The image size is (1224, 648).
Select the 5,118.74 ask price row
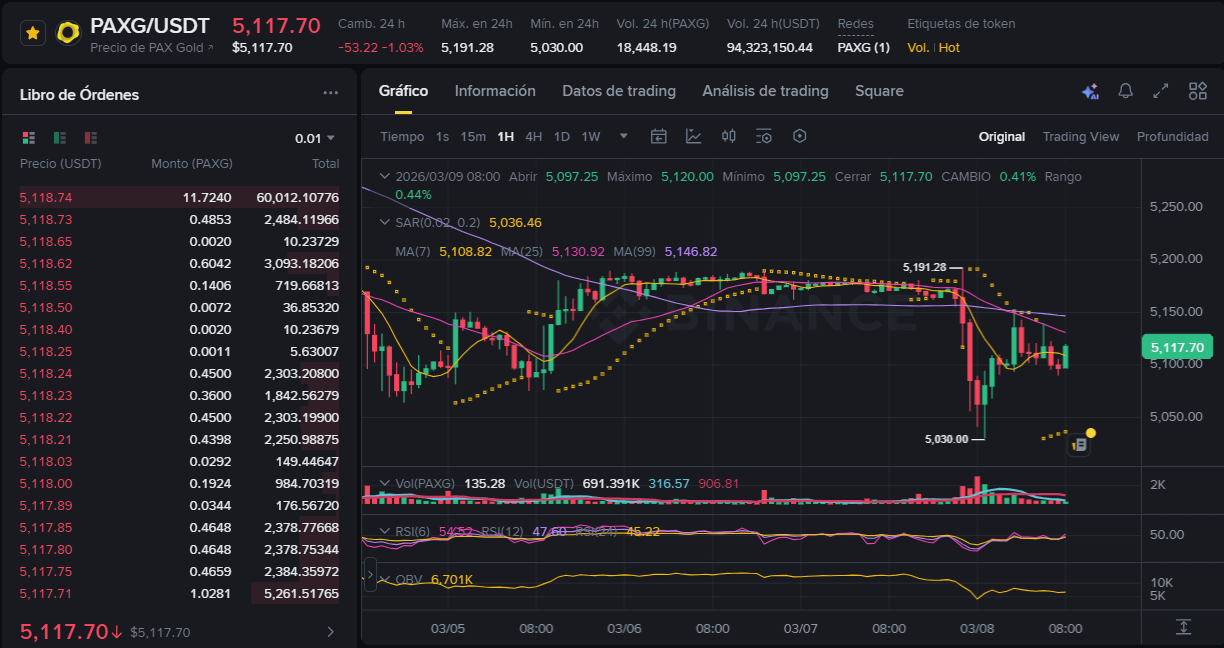(180, 197)
